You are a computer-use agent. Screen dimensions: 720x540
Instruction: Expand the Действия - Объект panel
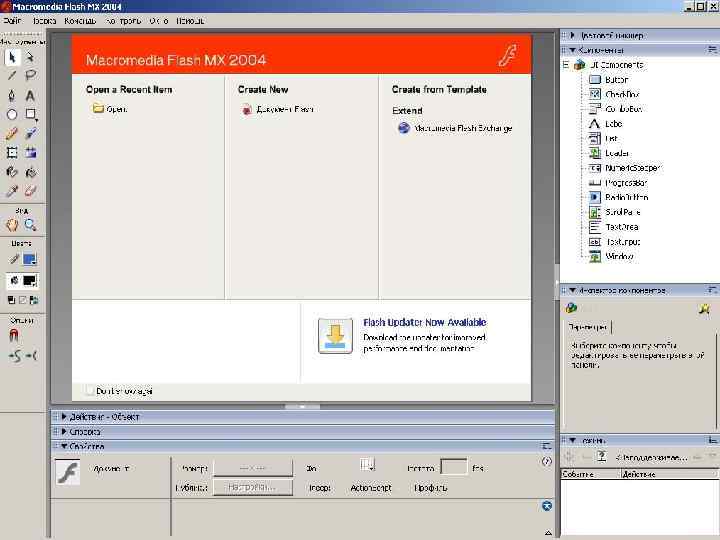64,416
